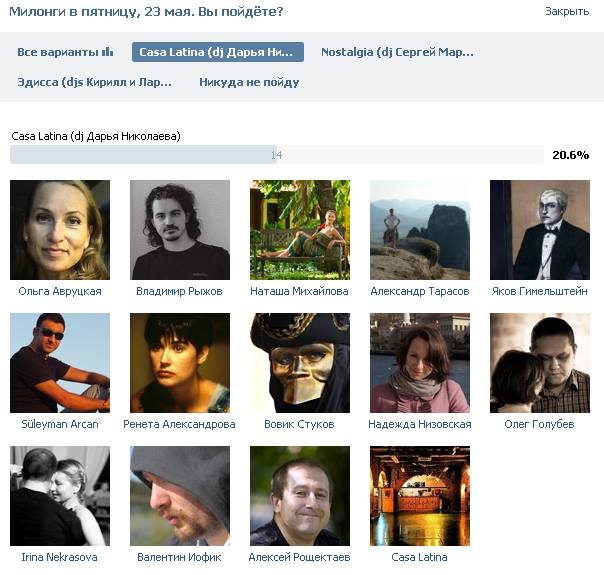Screen dimensions: 604x575
Task: Open Владимир Рыжов's avatar
Action: coord(180,230)
